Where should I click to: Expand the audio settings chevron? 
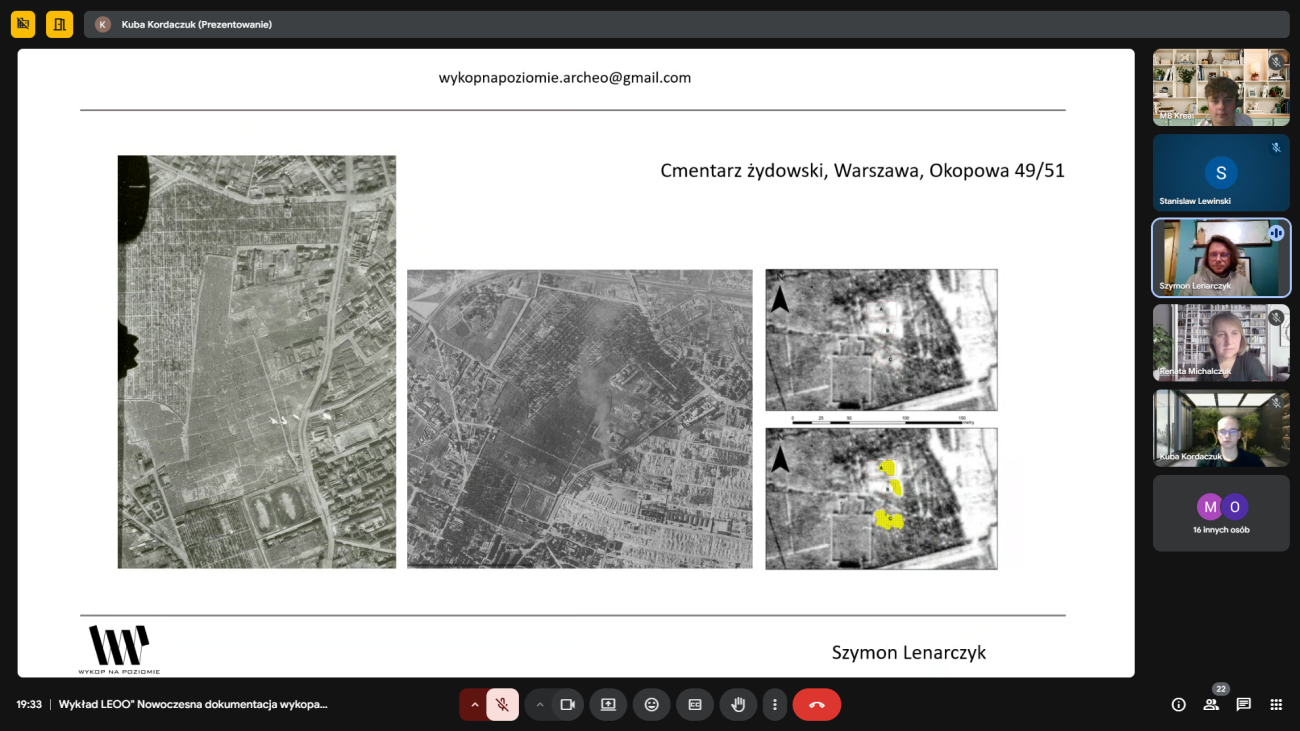click(x=475, y=705)
